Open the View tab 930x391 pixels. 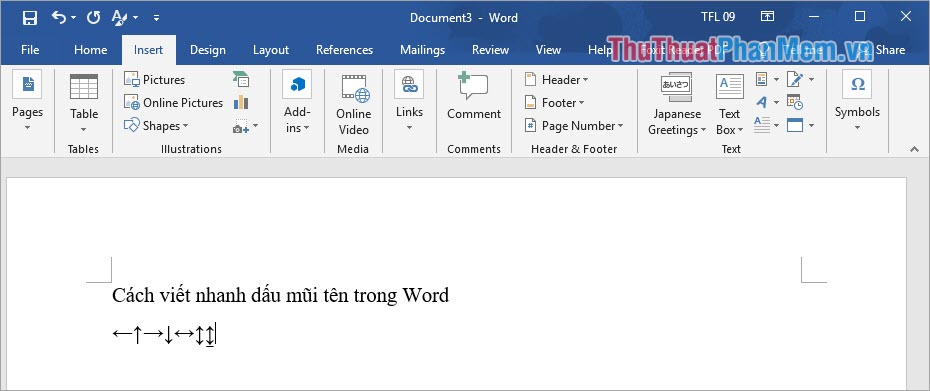pyautogui.click(x=548, y=50)
